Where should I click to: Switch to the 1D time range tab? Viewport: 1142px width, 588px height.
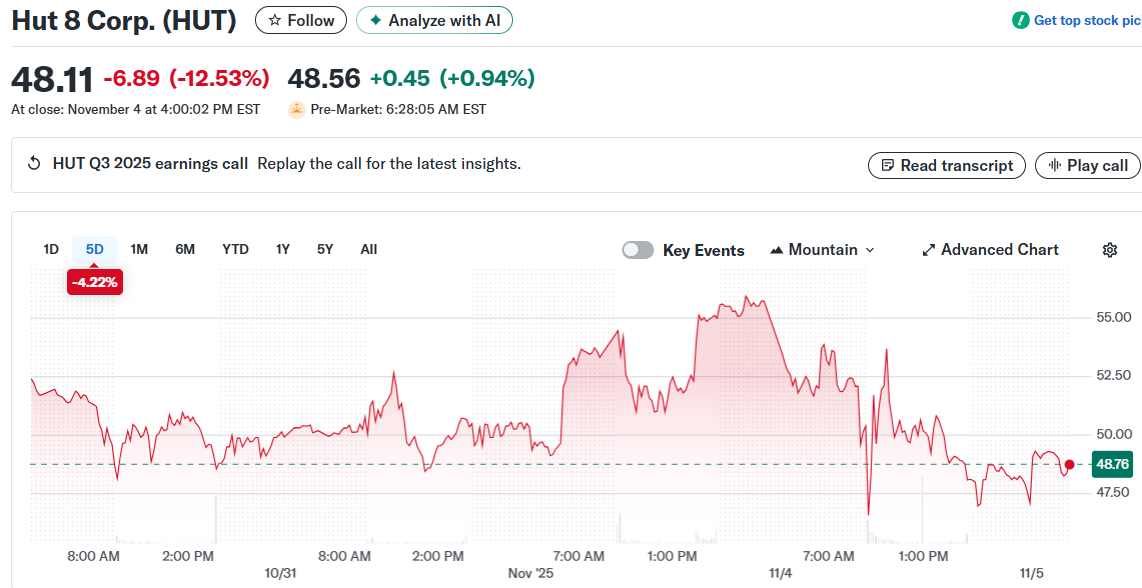pos(50,249)
